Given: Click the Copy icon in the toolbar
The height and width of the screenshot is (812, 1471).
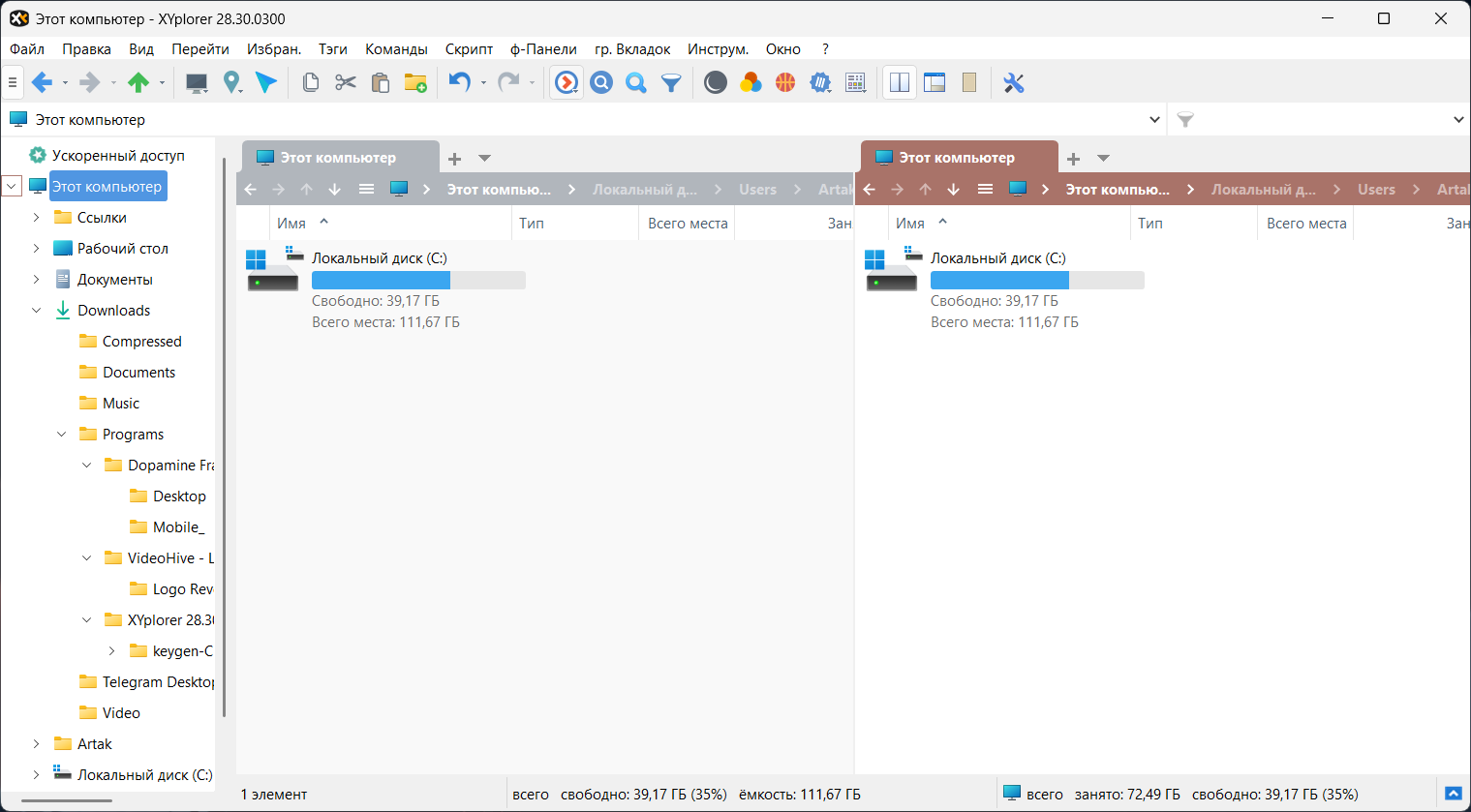Looking at the screenshot, I should point(311,83).
